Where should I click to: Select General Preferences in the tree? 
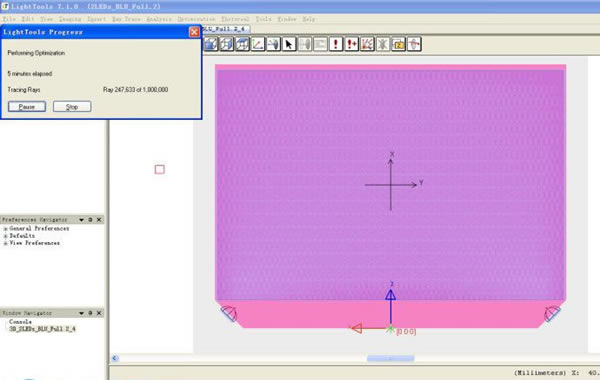[x=39, y=228]
